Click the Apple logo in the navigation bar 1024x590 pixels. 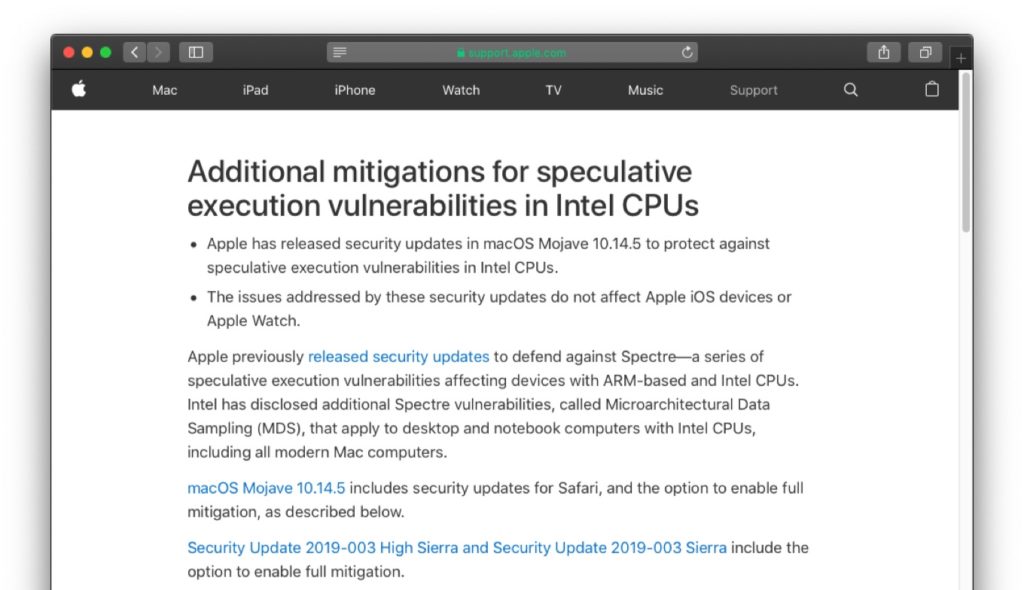coord(79,90)
